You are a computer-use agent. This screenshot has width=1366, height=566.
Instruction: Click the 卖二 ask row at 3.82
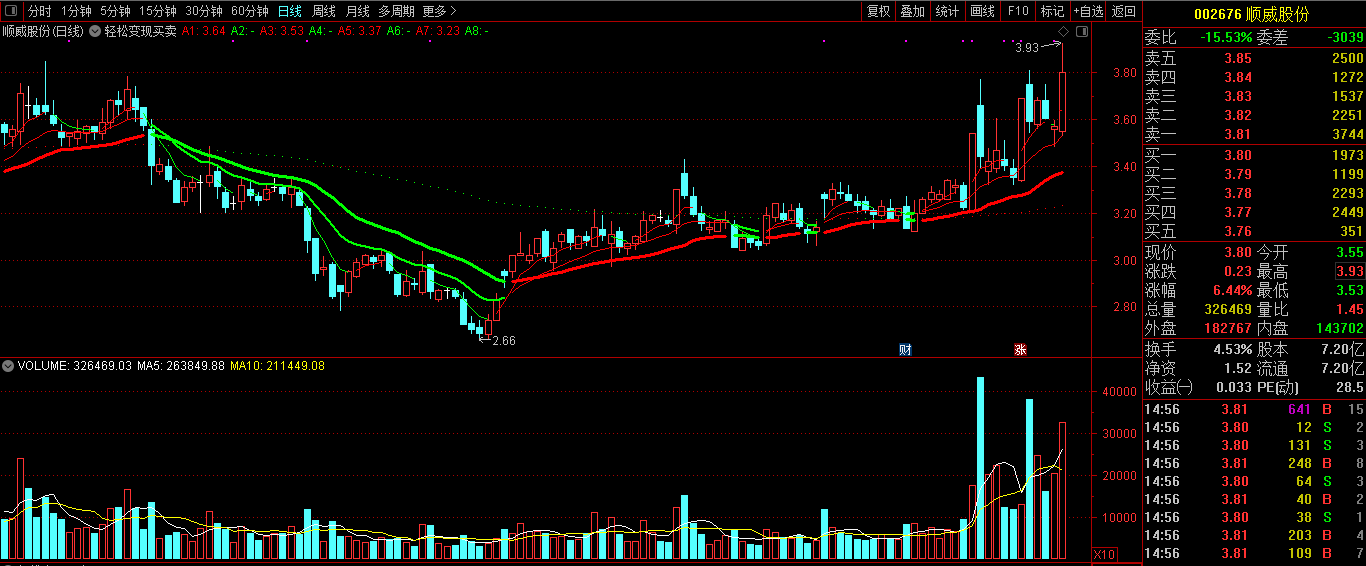(x=1254, y=115)
